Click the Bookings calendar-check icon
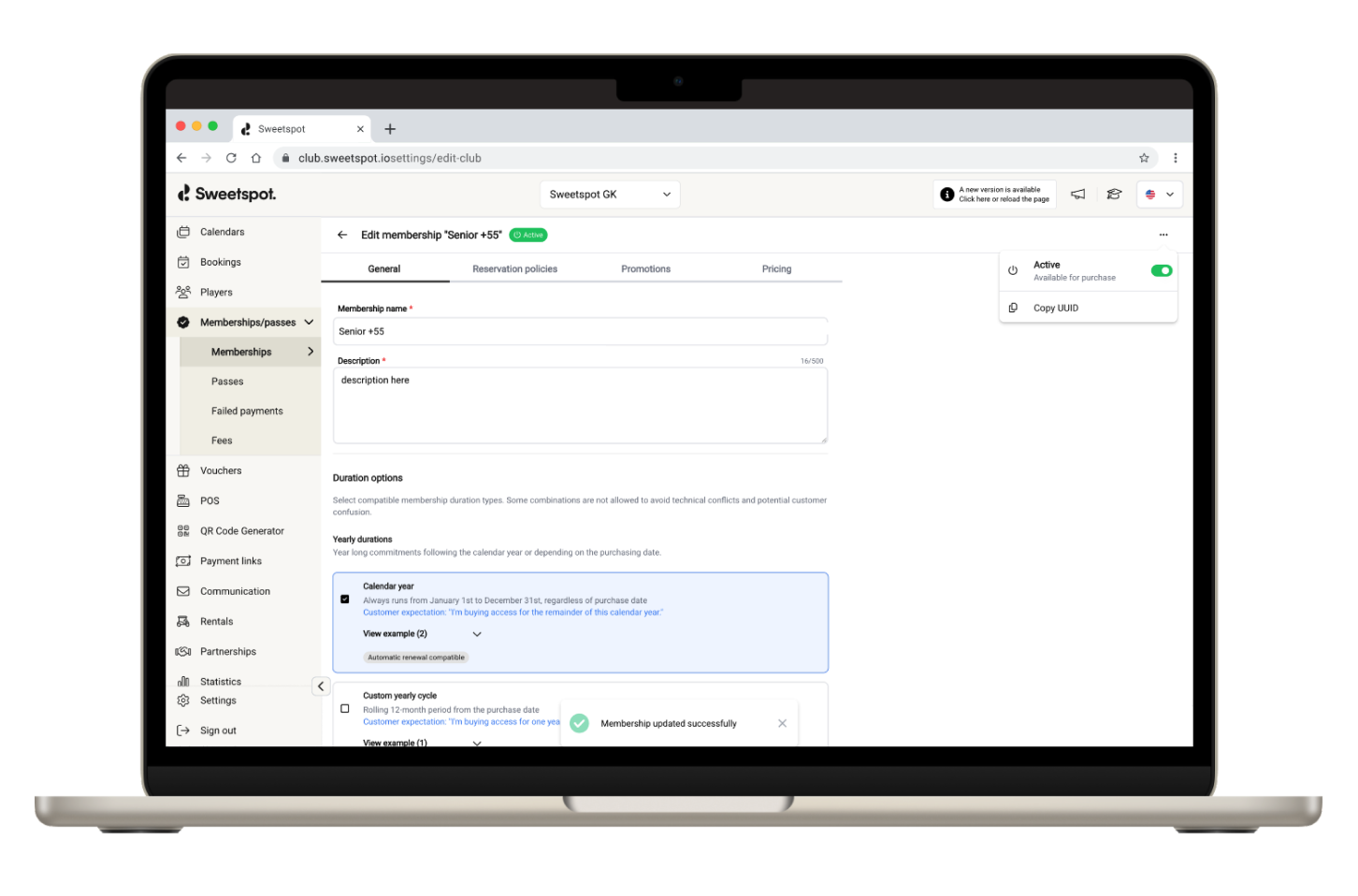Viewport: 1358px width, 896px height. 183,262
